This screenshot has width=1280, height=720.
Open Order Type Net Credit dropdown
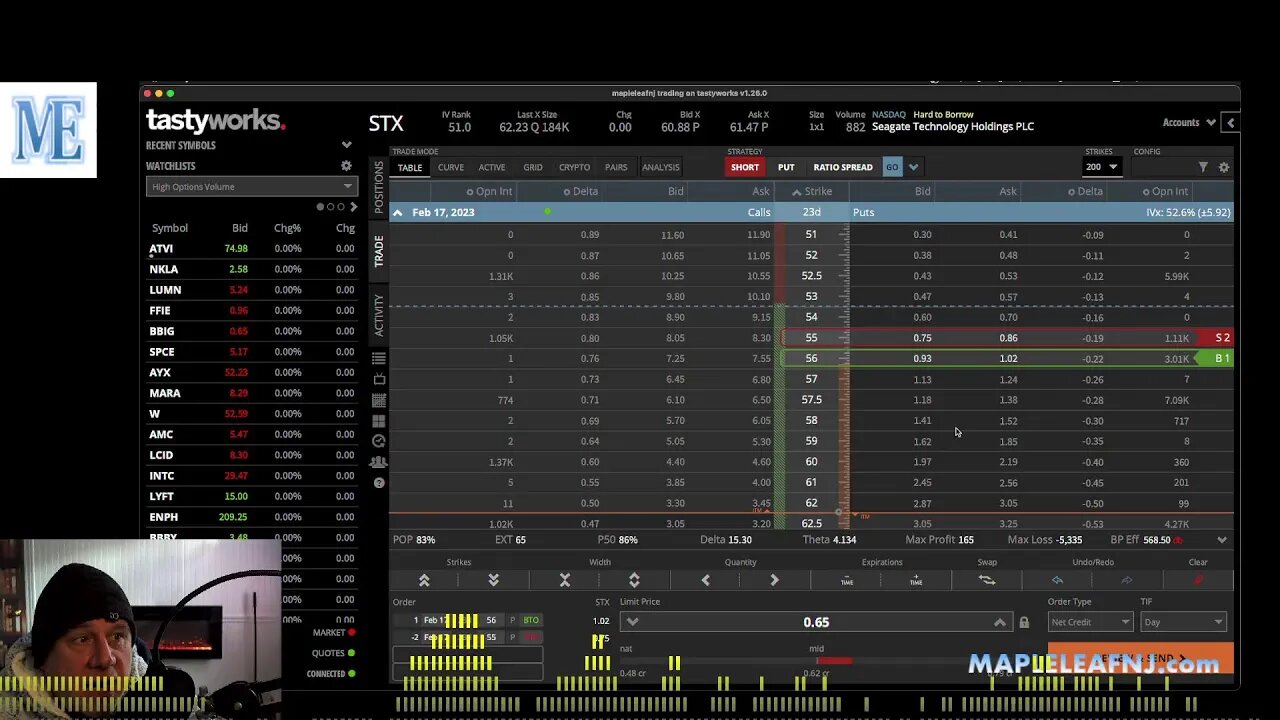(1090, 622)
